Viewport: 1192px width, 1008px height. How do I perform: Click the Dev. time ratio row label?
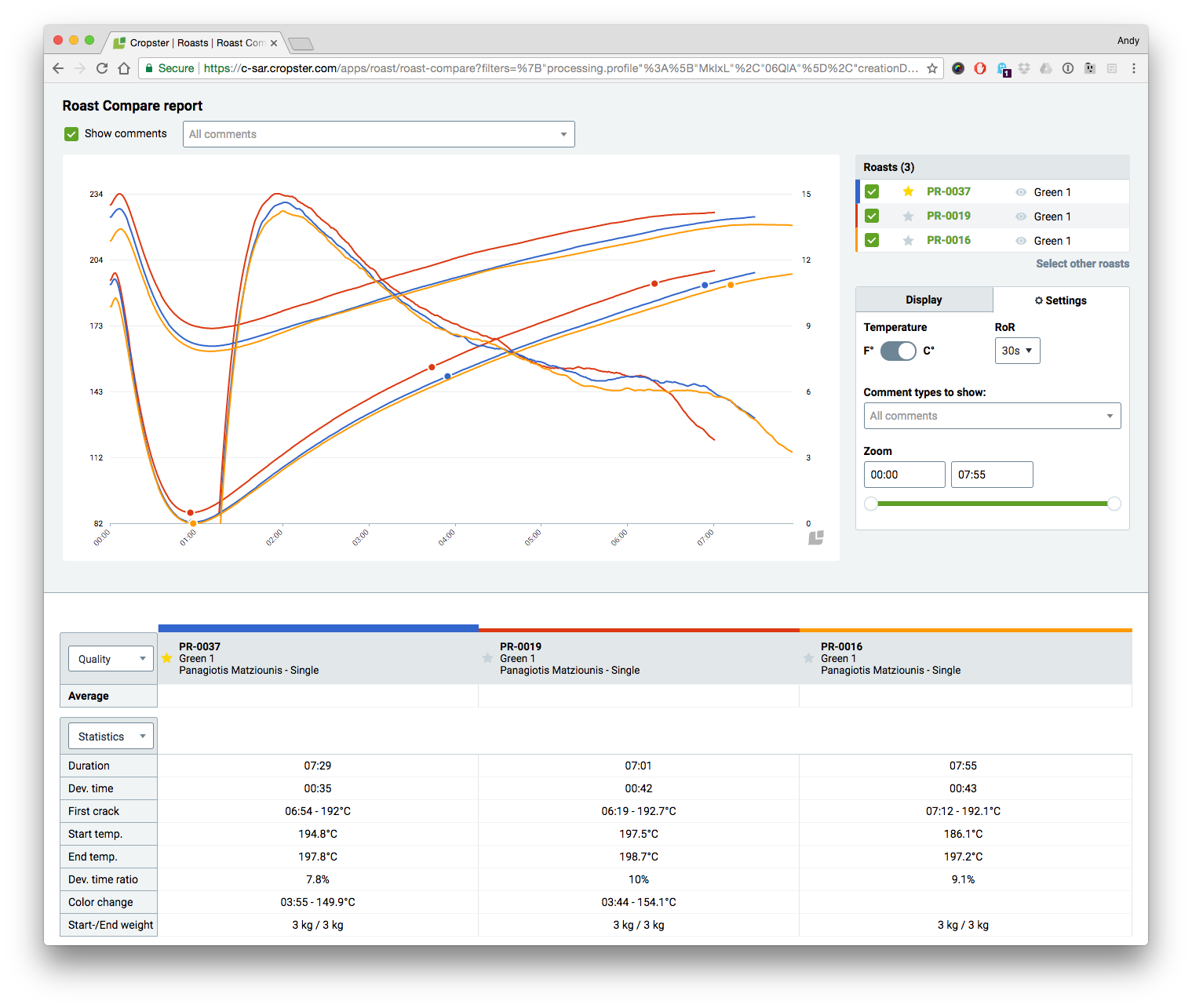click(103, 879)
